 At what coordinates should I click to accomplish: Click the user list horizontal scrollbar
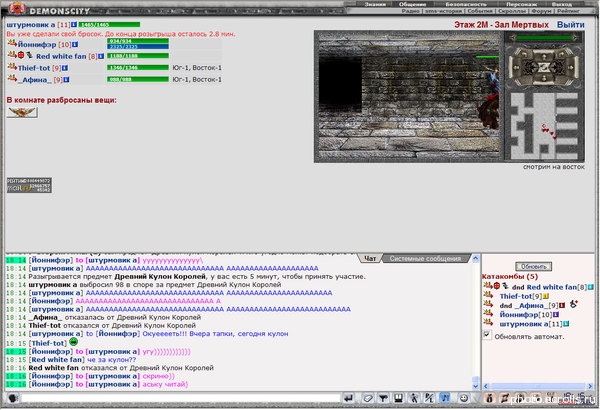[x=538, y=386]
